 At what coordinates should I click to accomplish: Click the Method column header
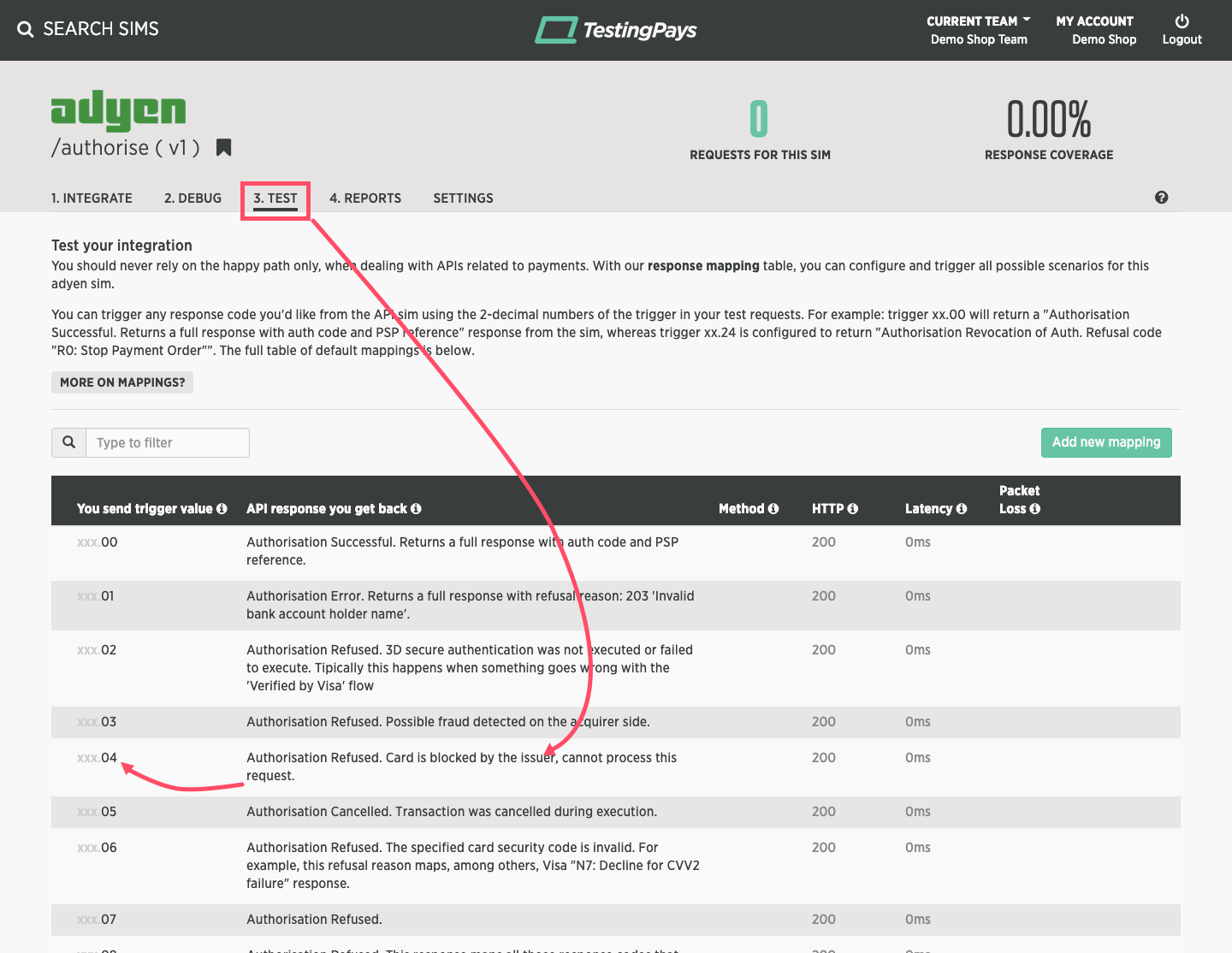(x=741, y=509)
